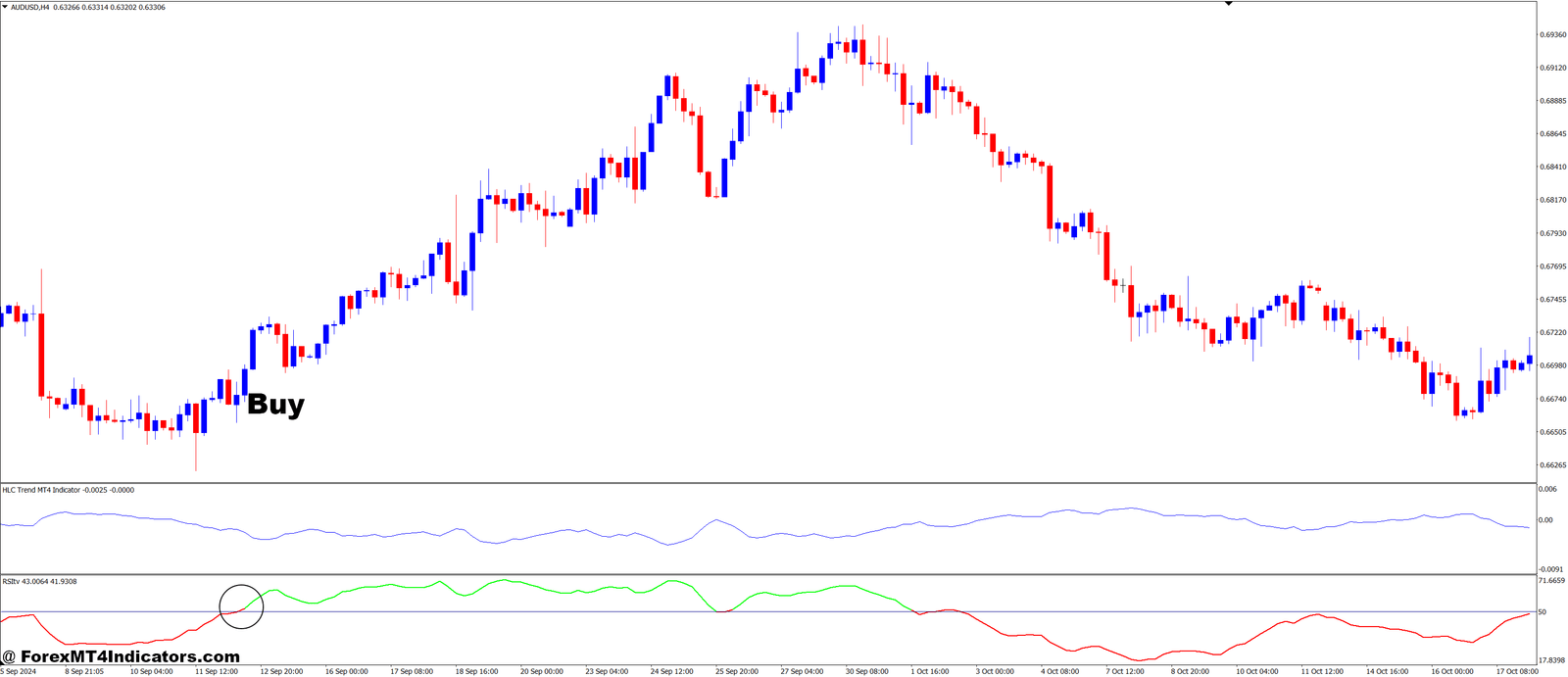This screenshot has width=1568, height=677.
Task: Click the HLC Trend MT4 Indicator label
Action: (x=41, y=490)
